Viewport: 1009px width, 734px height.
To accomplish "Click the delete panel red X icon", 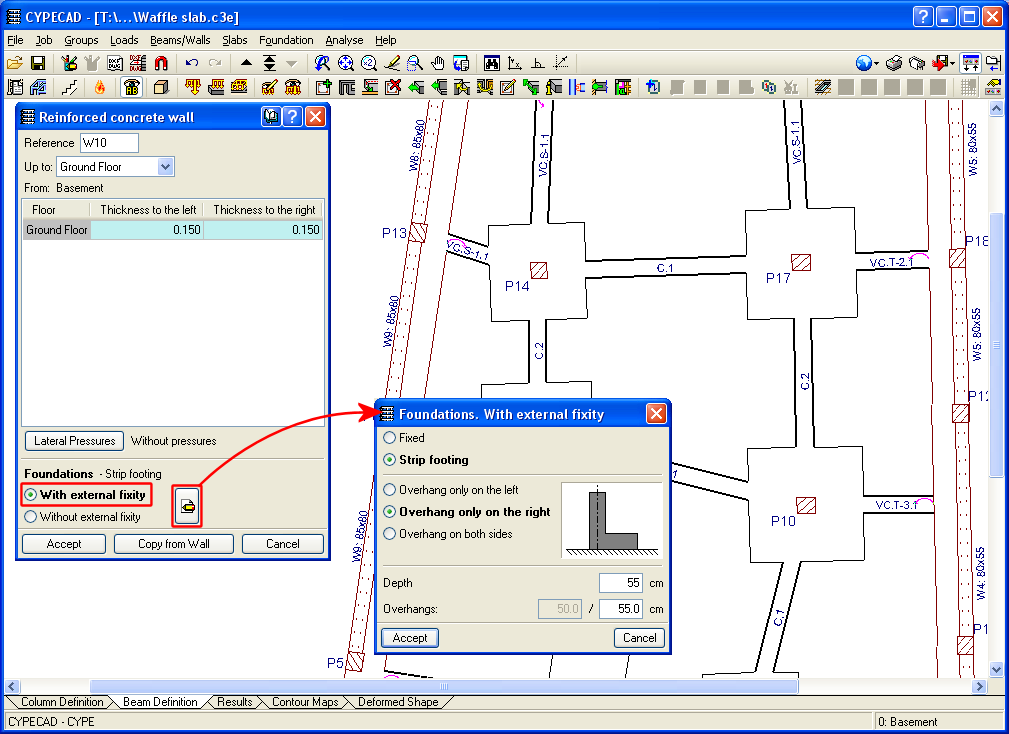I will [x=393, y=87].
